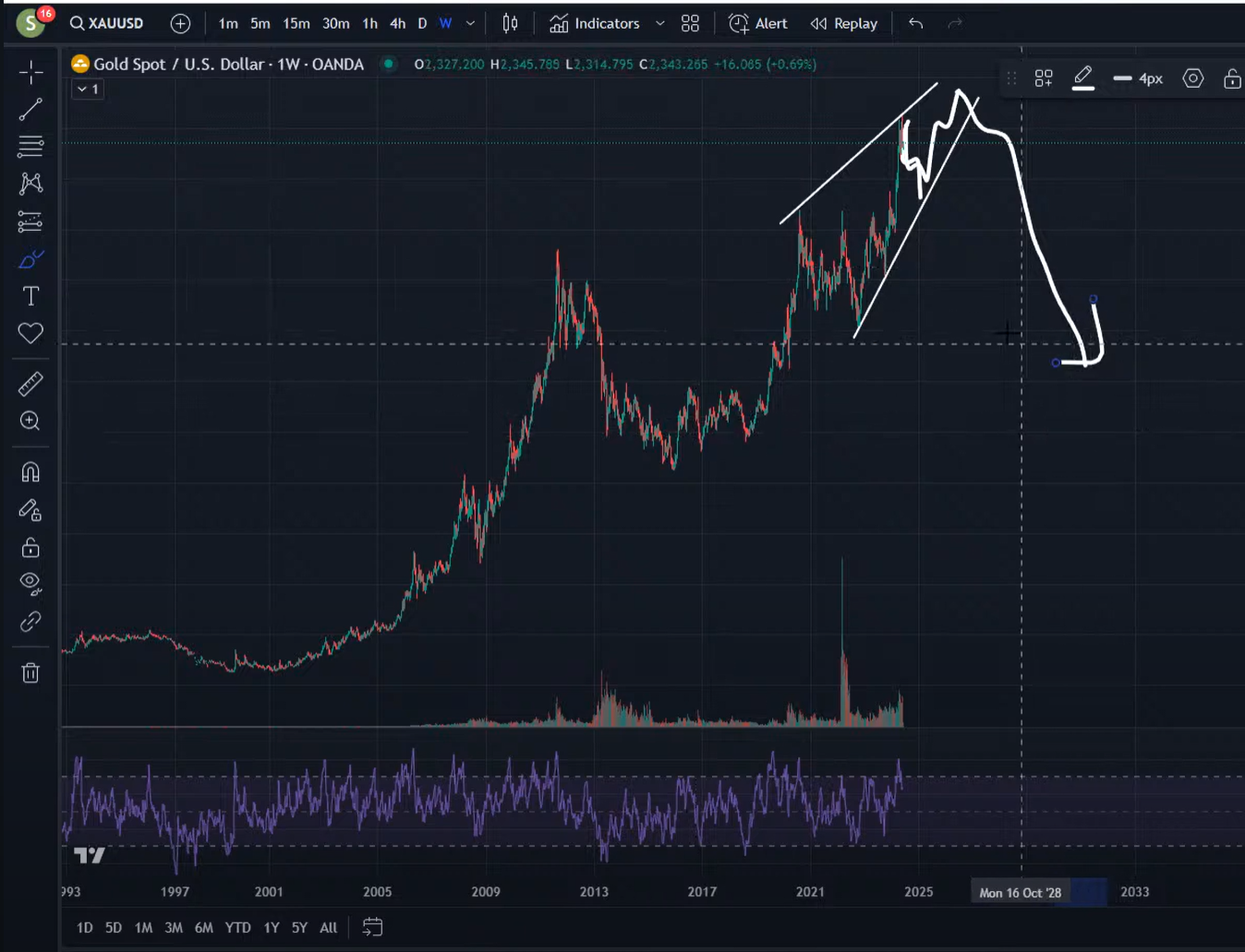Expand the timeframe dropdown arrow

point(470,24)
